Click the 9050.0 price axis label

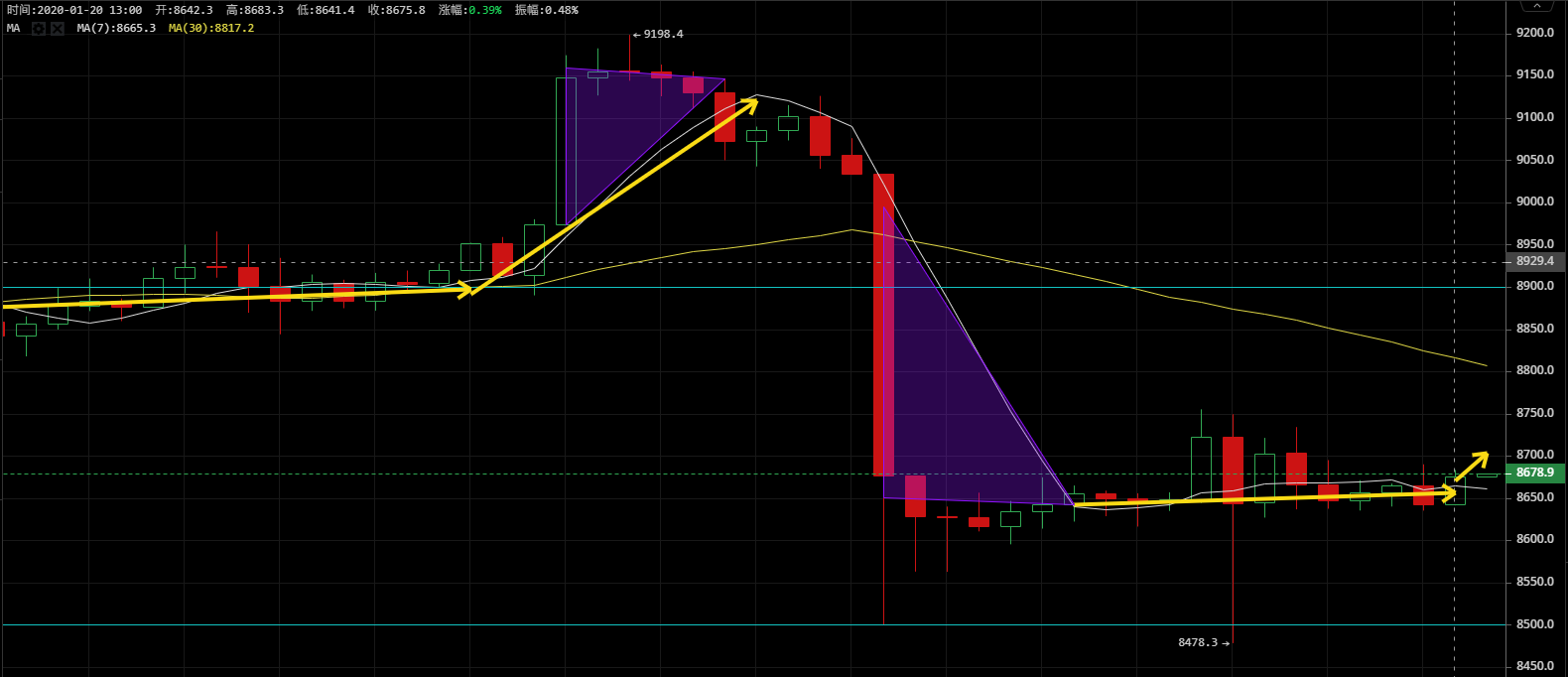coord(1535,160)
